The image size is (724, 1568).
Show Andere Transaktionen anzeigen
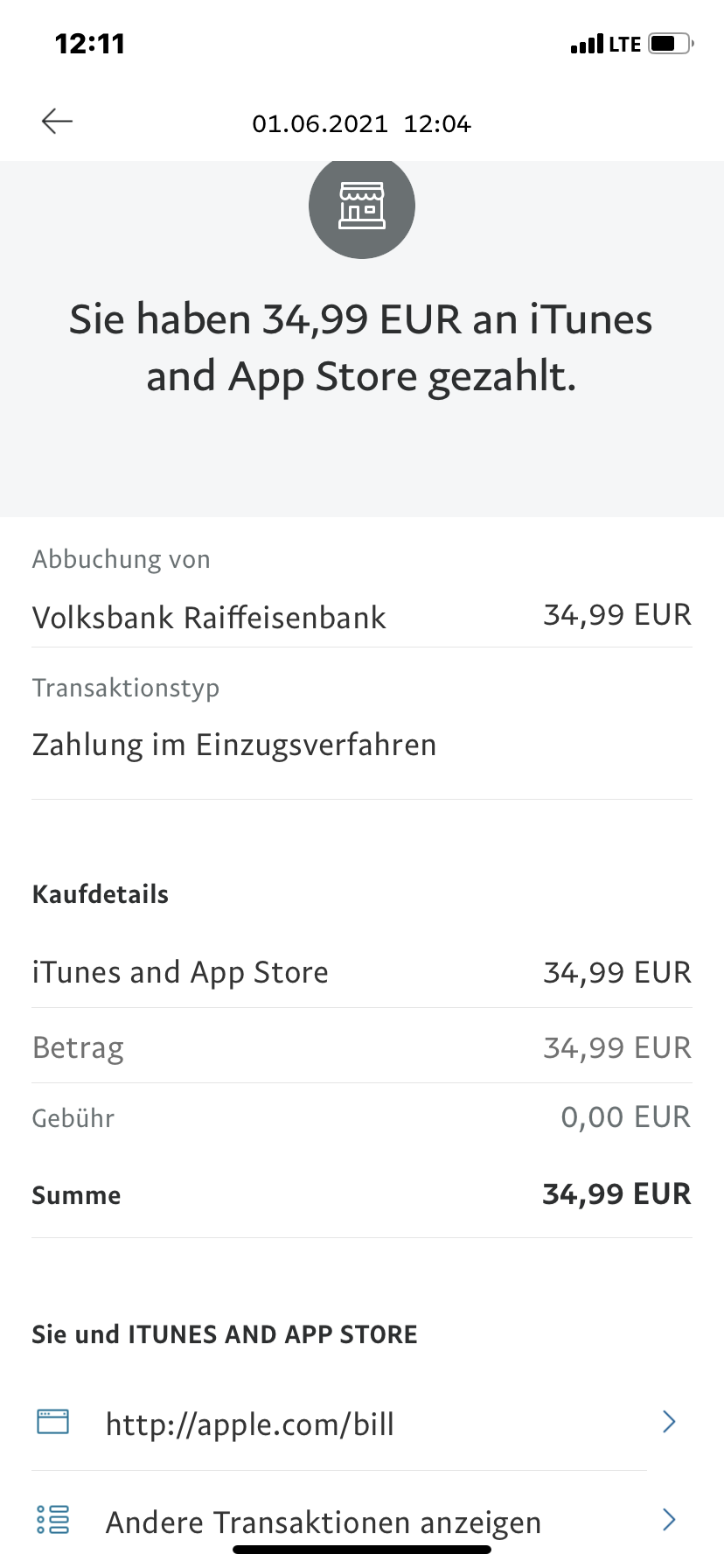coord(324,1522)
